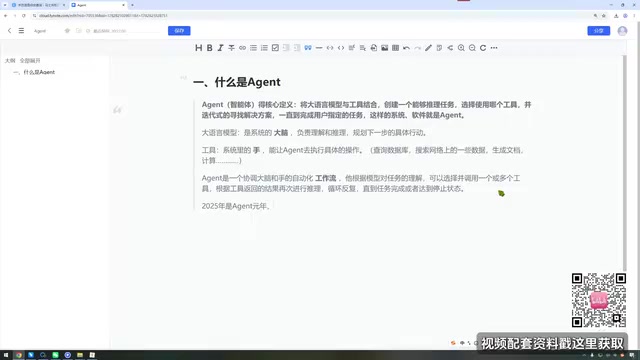Open a new browser tab
The height and width of the screenshot is (360, 640).
click(132, 5)
